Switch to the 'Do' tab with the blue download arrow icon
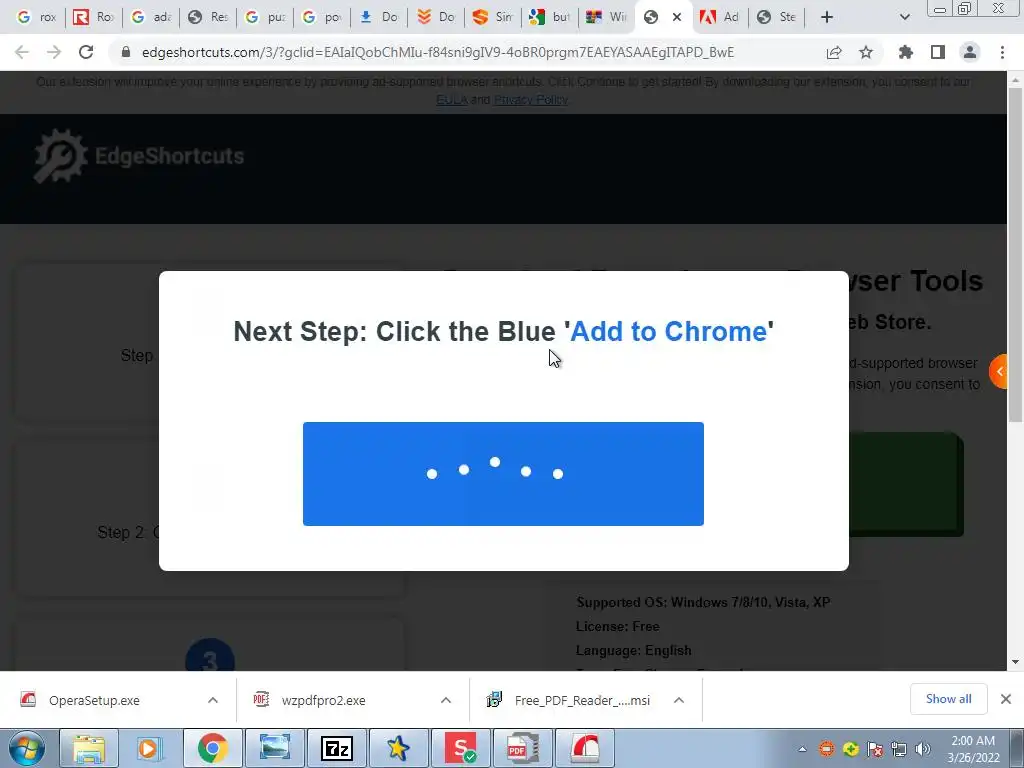Screen dimensions: 1024x768 point(379,17)
